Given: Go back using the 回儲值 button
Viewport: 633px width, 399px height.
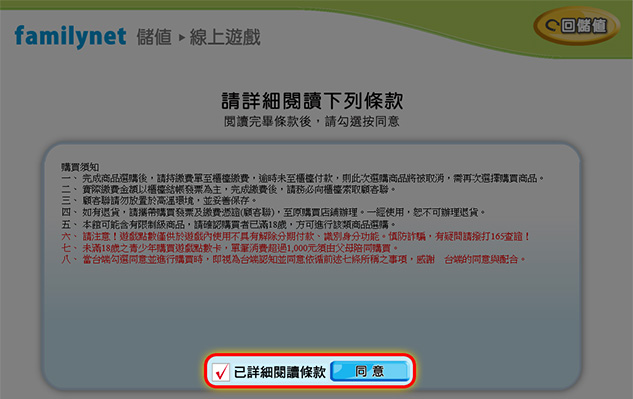Looking at the screenshot, I should (576, 26).
